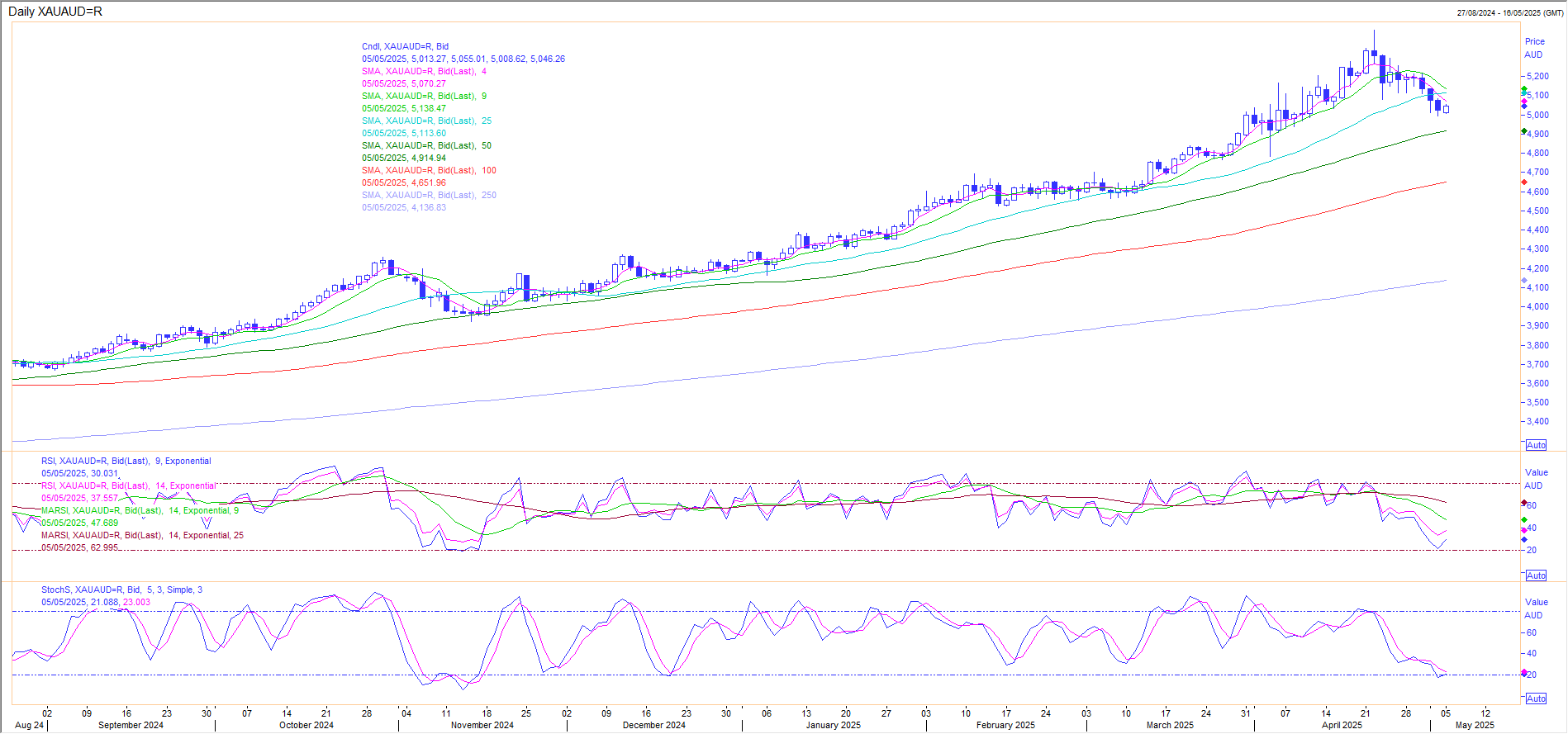Select the SMA Bid(Last) 25 legend entry
The width and height of the screenshot is (1568, 734).
coord(426,121)
